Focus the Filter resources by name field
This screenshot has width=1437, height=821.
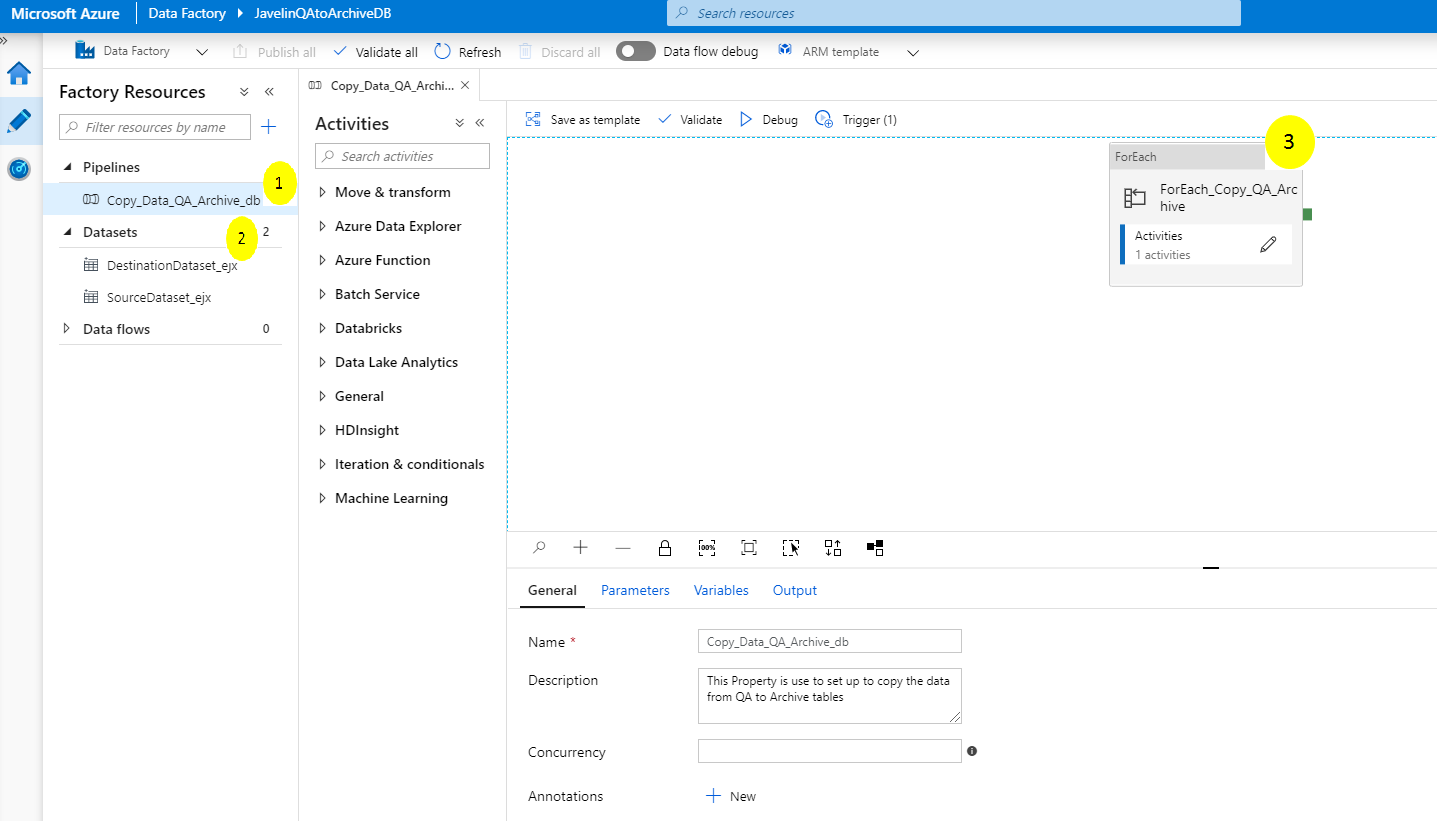pos(155,127)
